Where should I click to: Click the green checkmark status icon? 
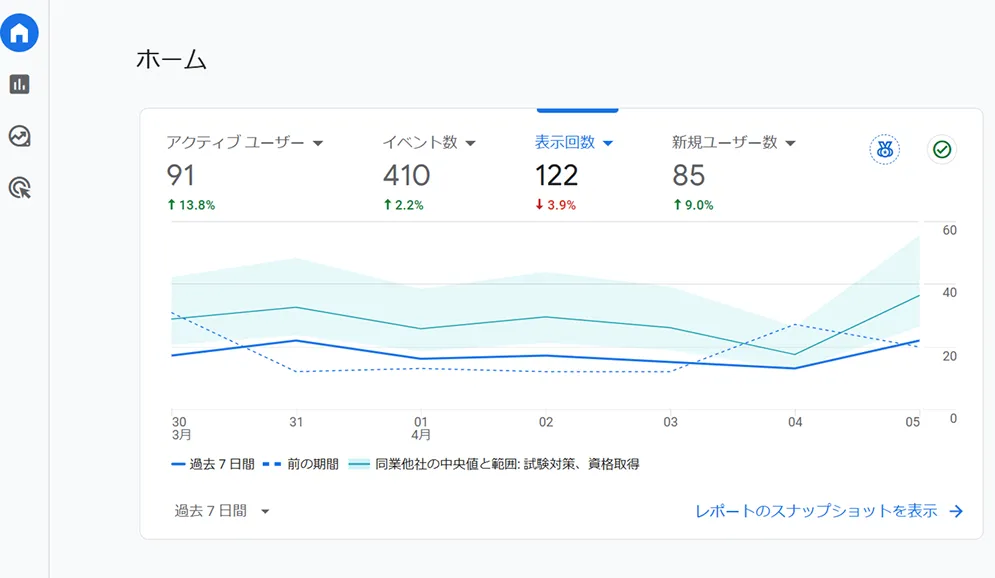click(941, 148)
